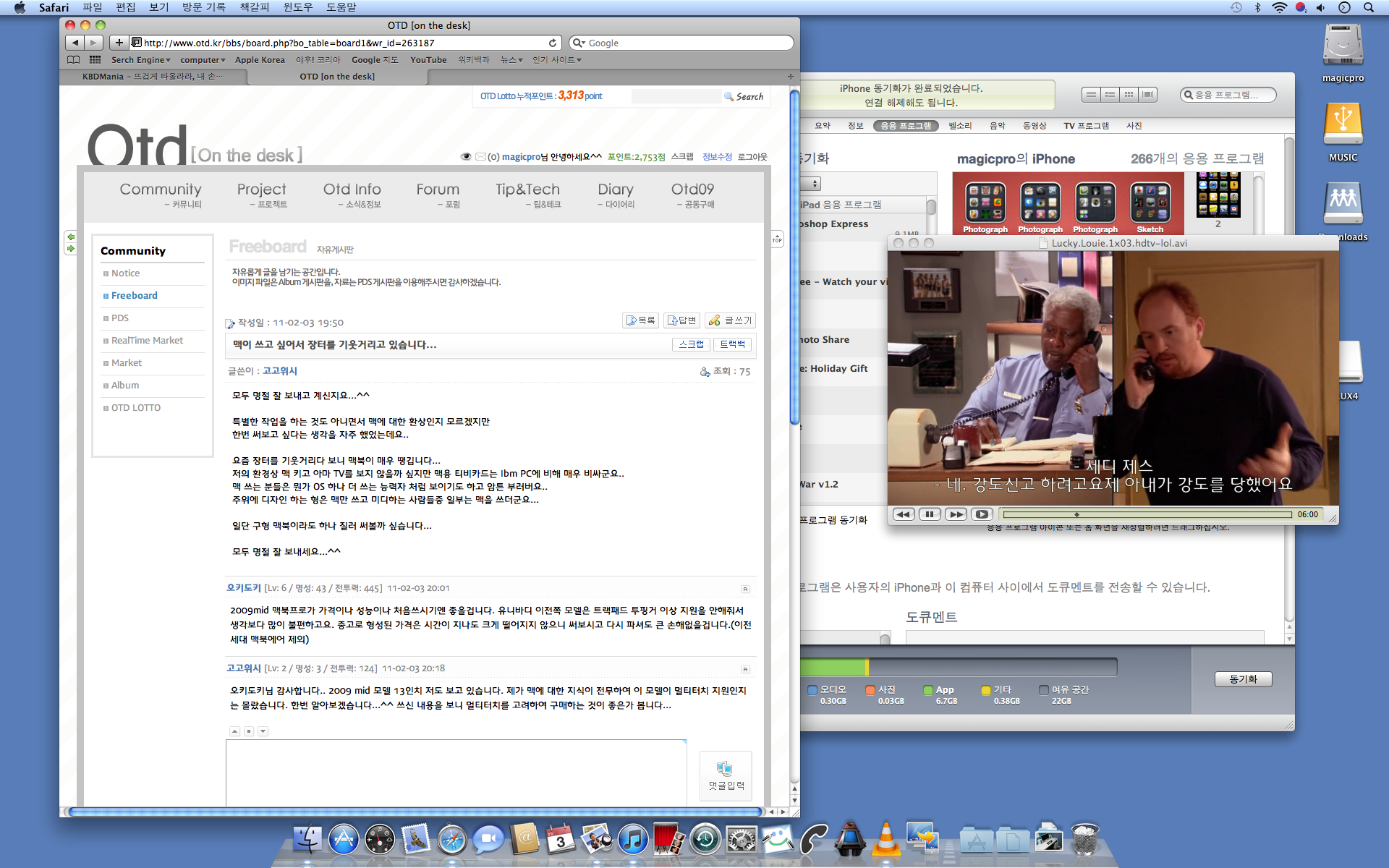
Task: Go back with Safari's back arrow
Action: 75,43
